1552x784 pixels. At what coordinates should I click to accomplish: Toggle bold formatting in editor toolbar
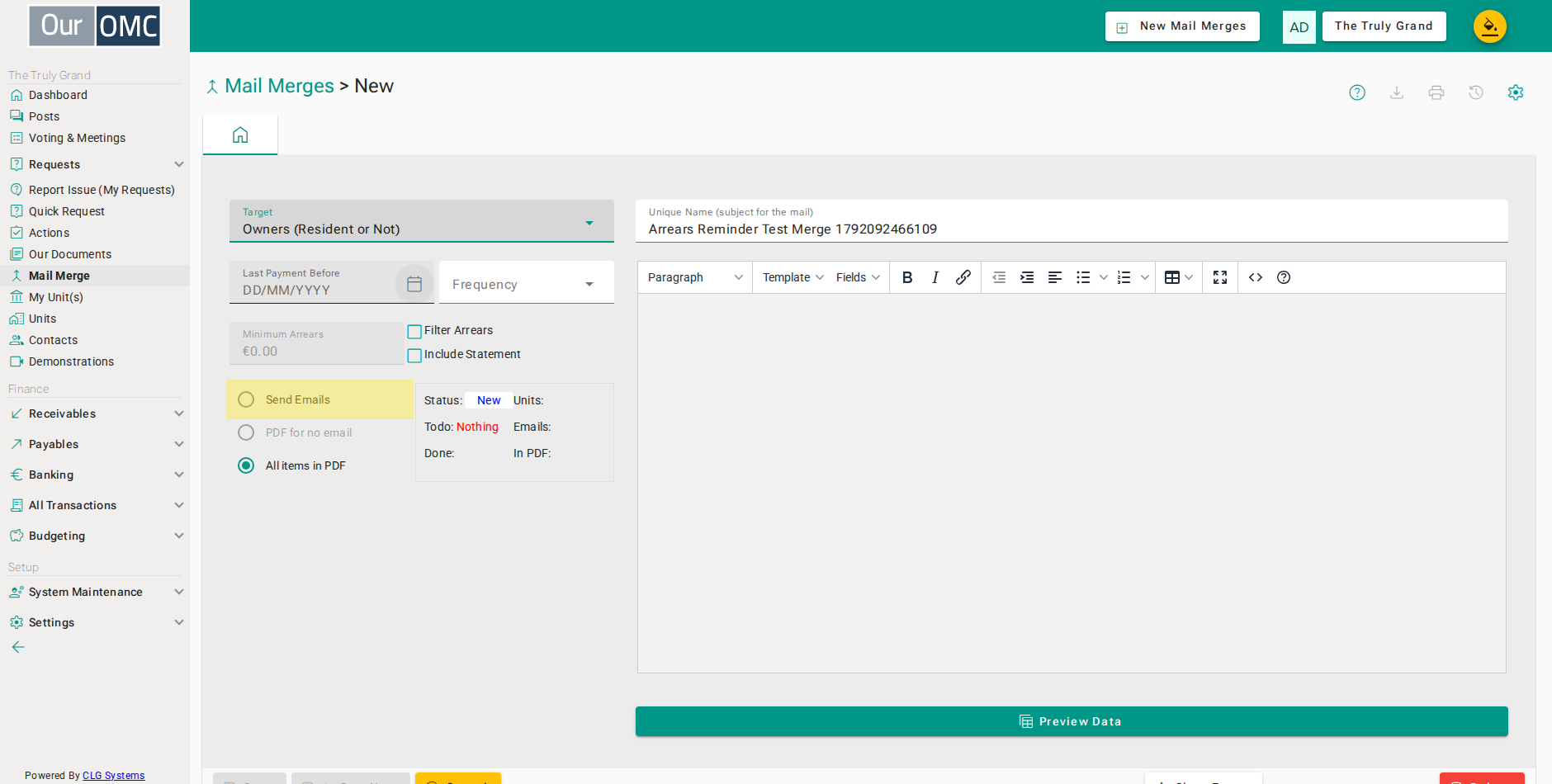907,277
